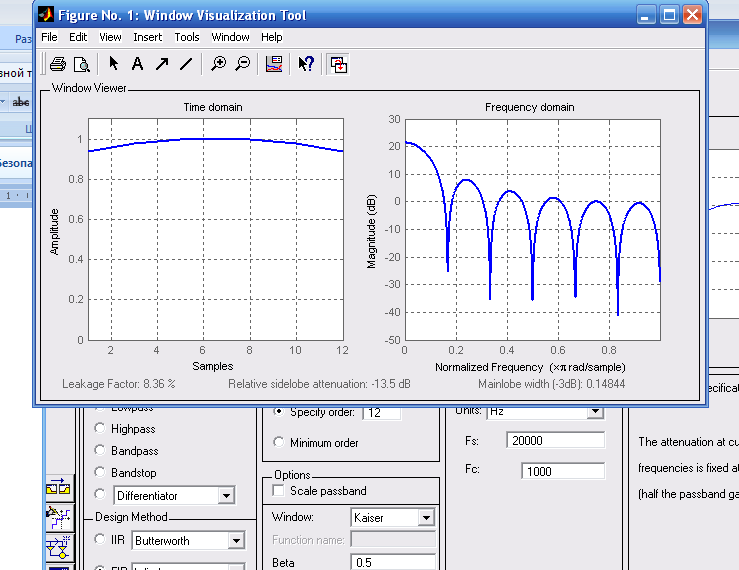Select the arrow pointer edit tool
Viewport: 739px width, 570px height.
tap(113, 64)
